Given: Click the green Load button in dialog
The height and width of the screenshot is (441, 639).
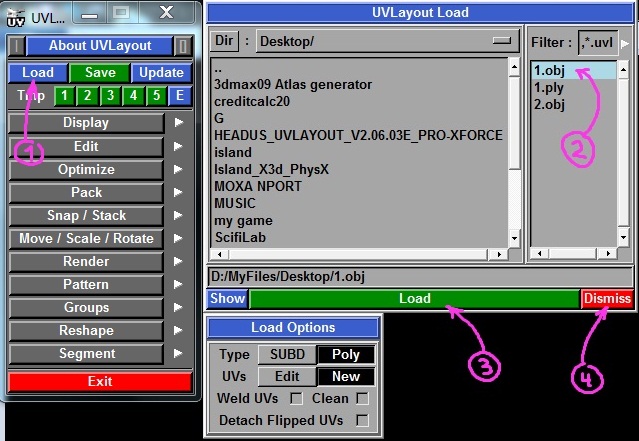Looking at the screenshot, I should 414,298.
